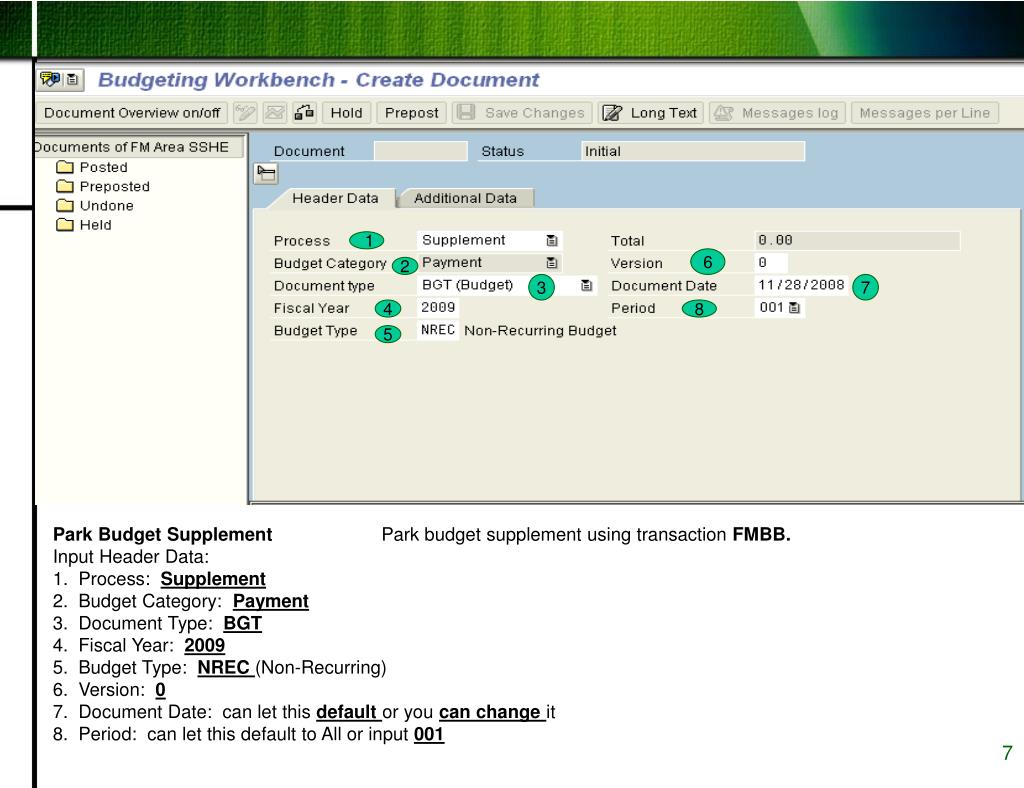Switch to the Additional Data tab
Screen dimensions: 1024x788
coord(466,198)
